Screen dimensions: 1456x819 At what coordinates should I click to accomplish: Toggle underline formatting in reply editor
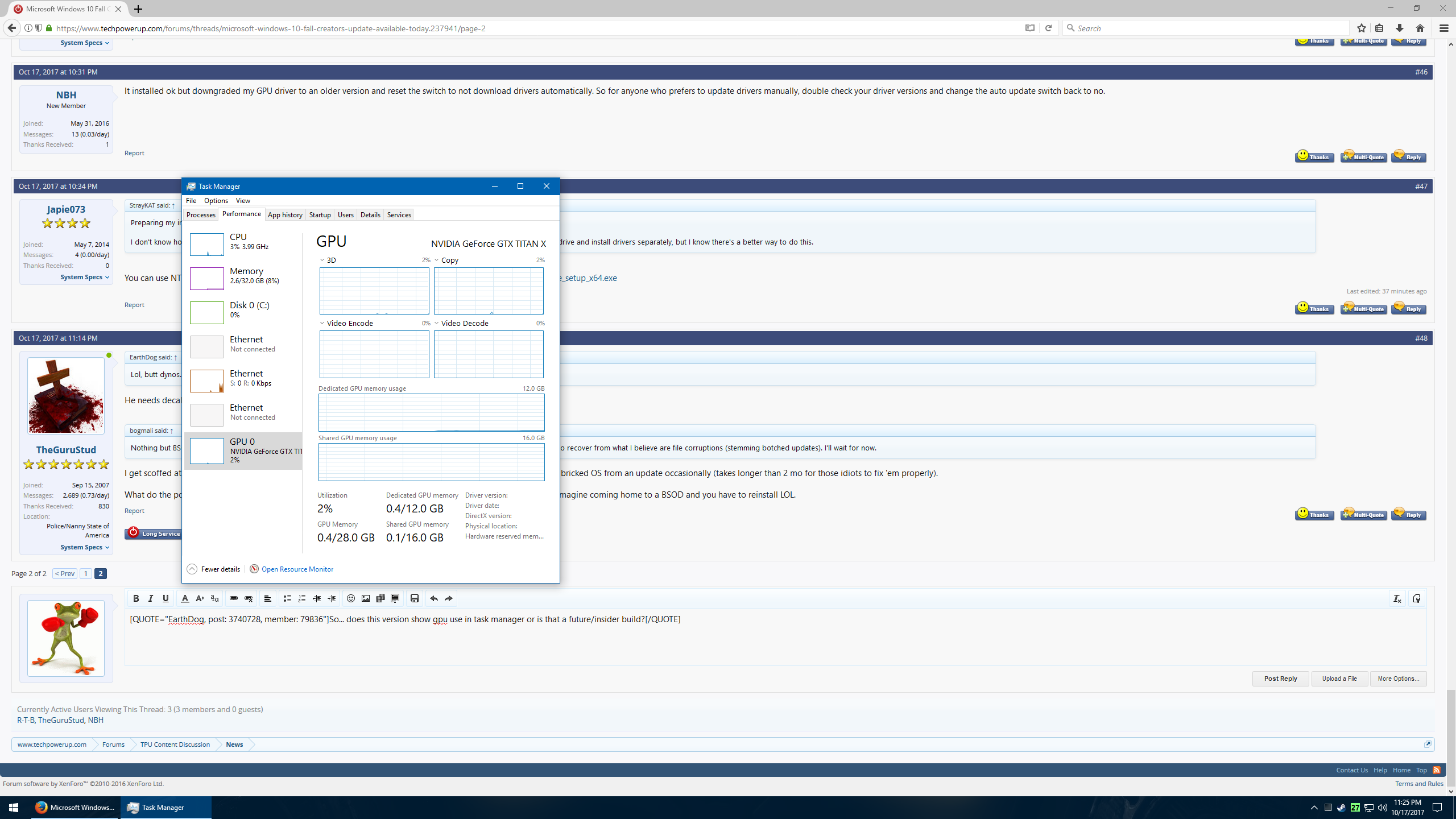166,598
